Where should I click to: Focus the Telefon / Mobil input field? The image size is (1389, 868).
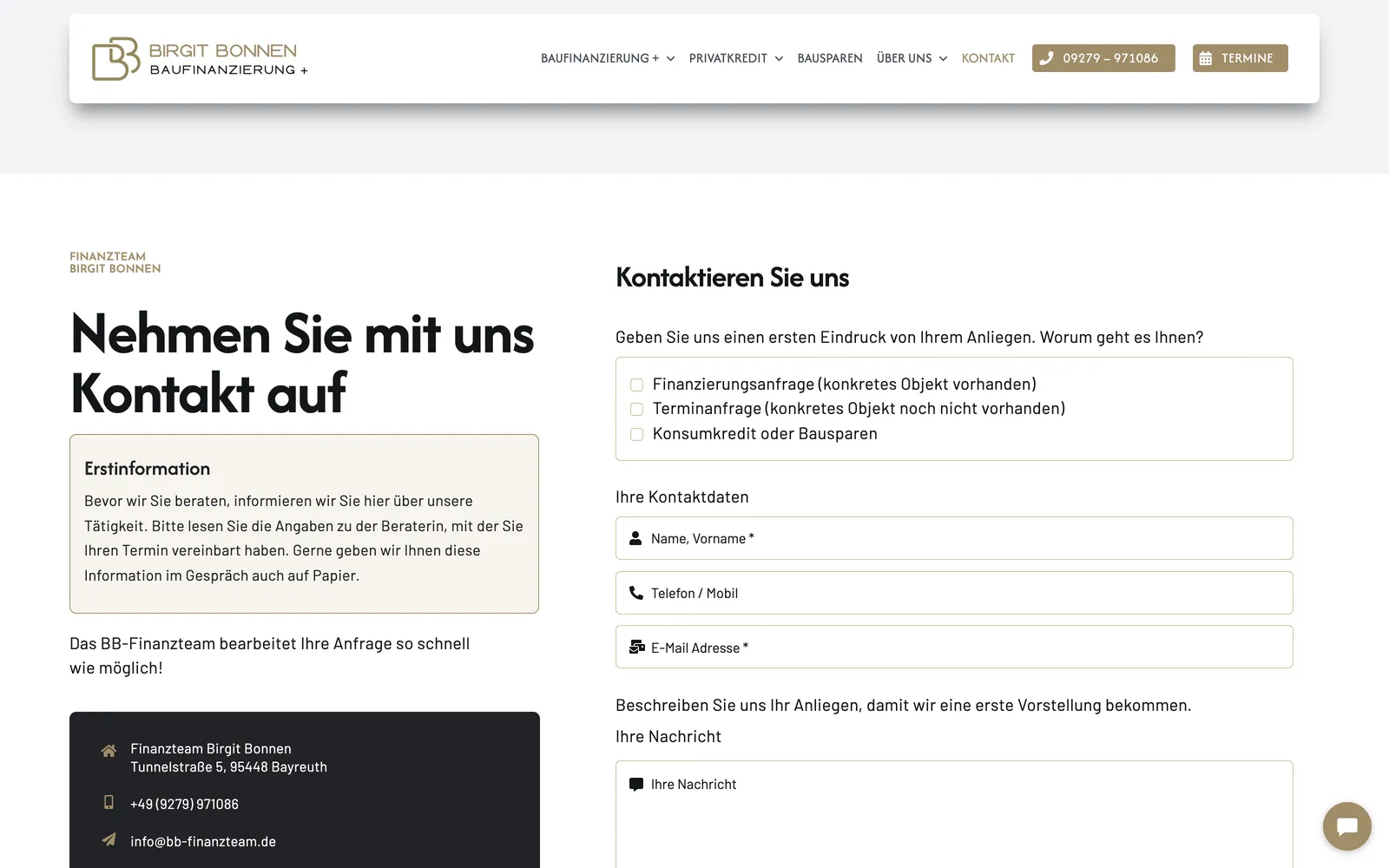click(x=954, y=593)
